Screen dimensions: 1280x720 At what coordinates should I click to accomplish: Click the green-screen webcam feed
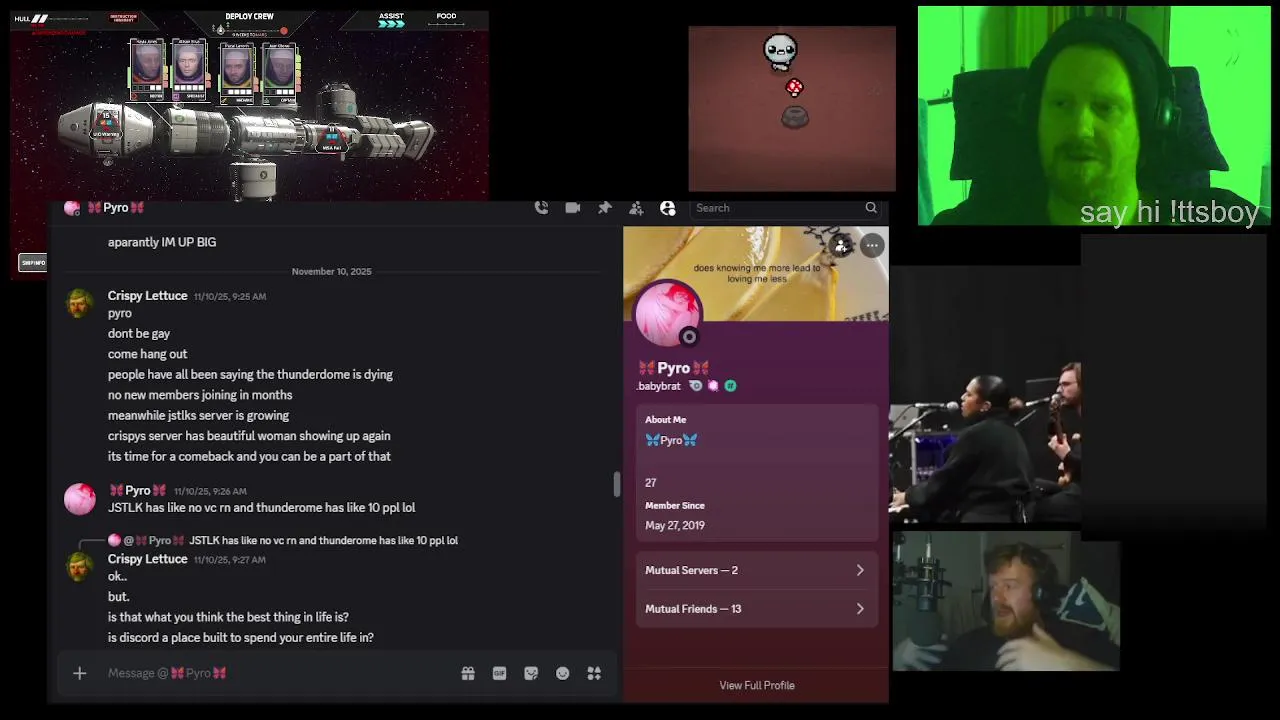coord(1094,116)
